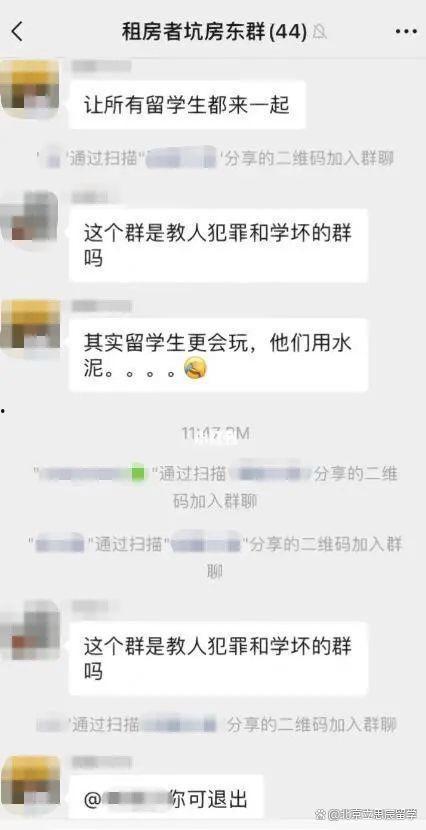The width and height of the screenshot is (426, 830).
Task: Open the group title 租房者坑房东群 (44)
Action: point(214,32)
